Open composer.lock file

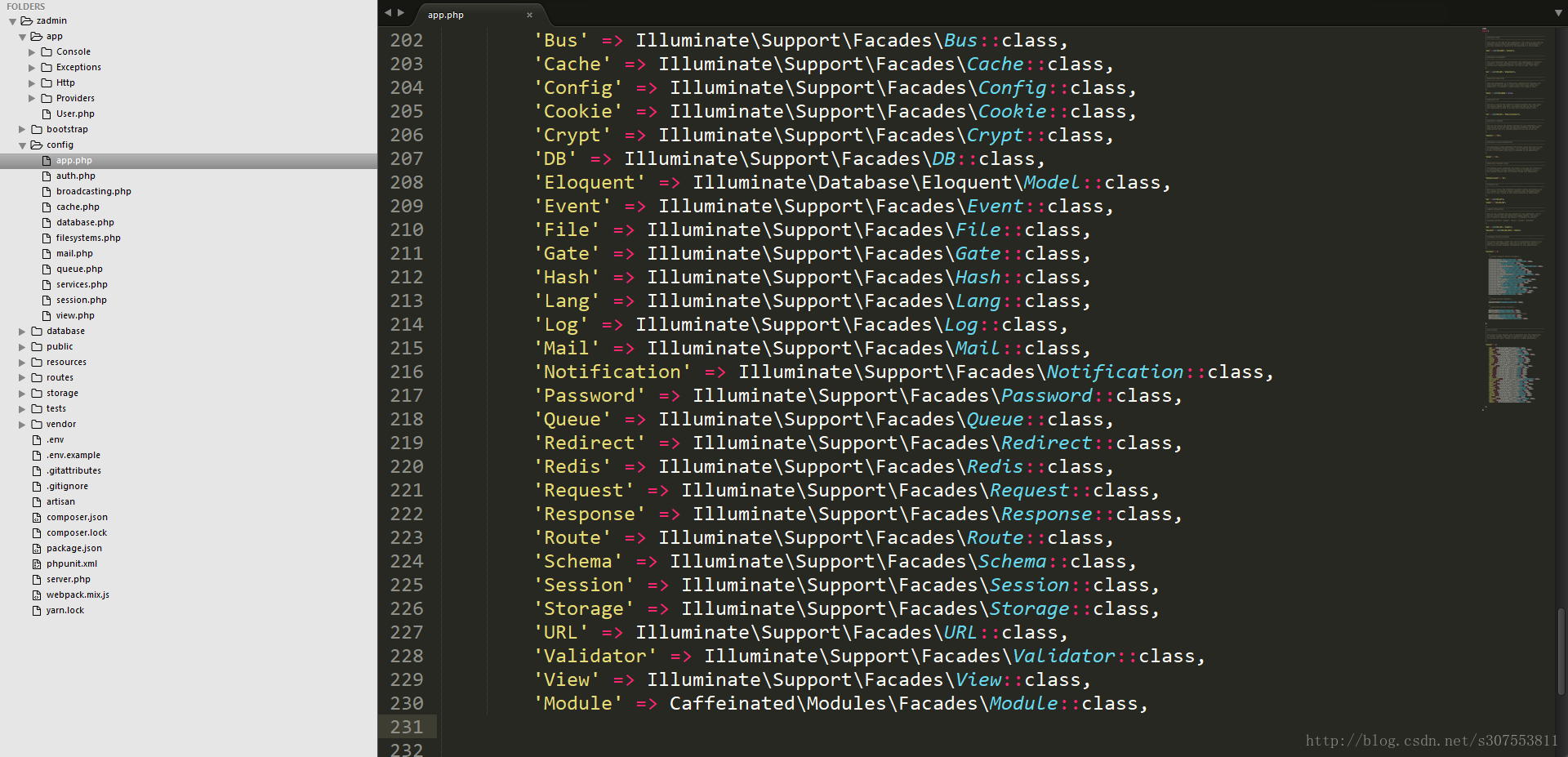pos(77,533)
